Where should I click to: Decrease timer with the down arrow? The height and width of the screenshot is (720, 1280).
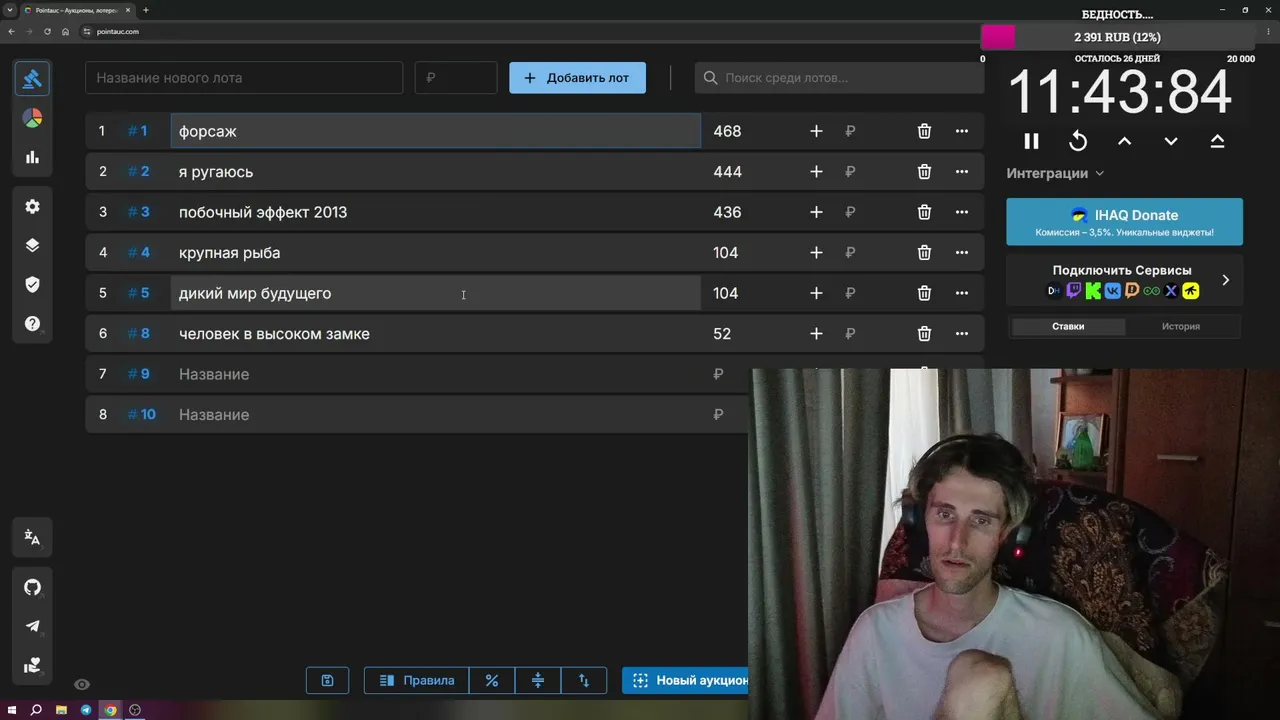pos(1171,141)
